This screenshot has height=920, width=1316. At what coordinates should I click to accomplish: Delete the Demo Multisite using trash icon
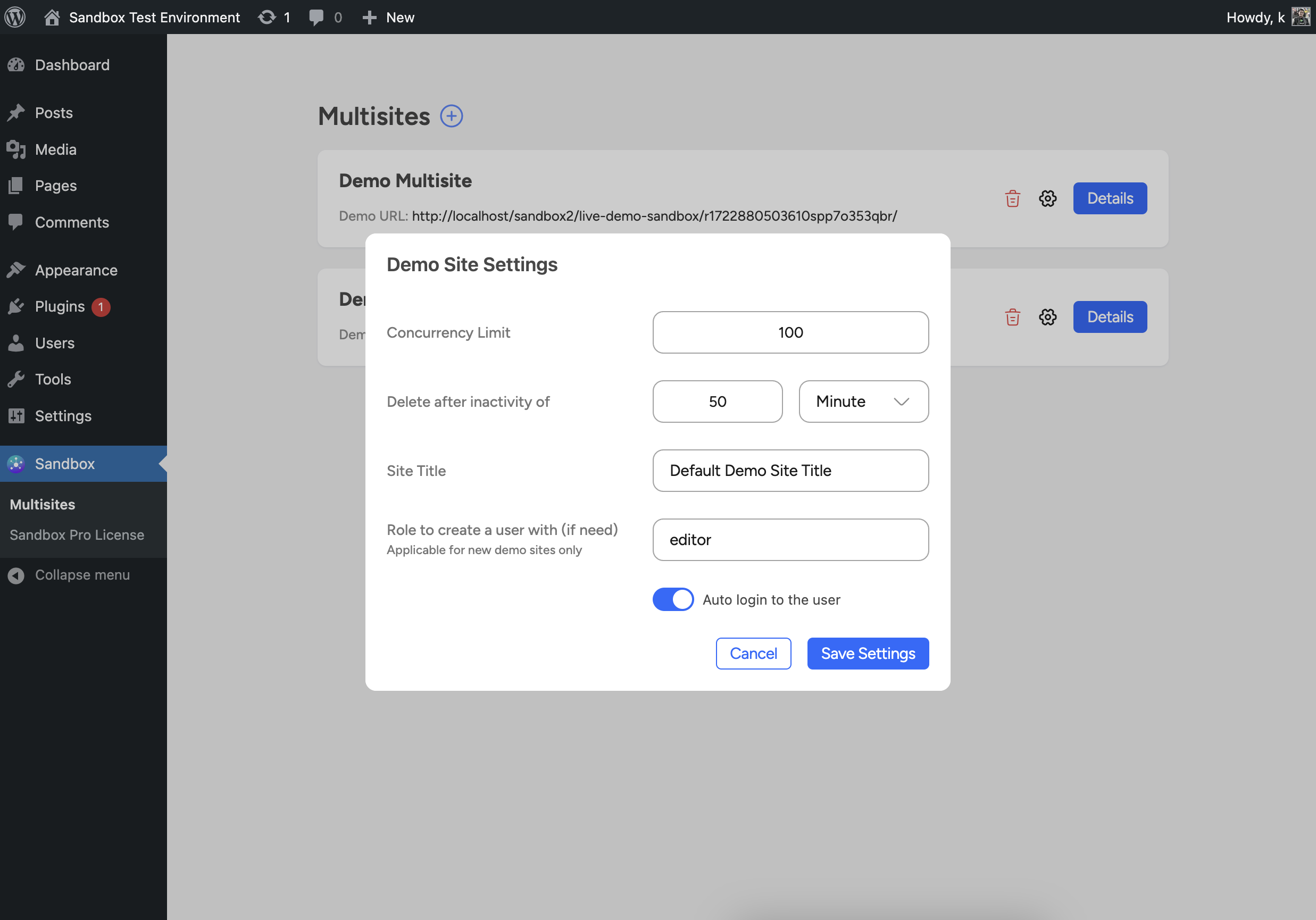[1013, 199]
